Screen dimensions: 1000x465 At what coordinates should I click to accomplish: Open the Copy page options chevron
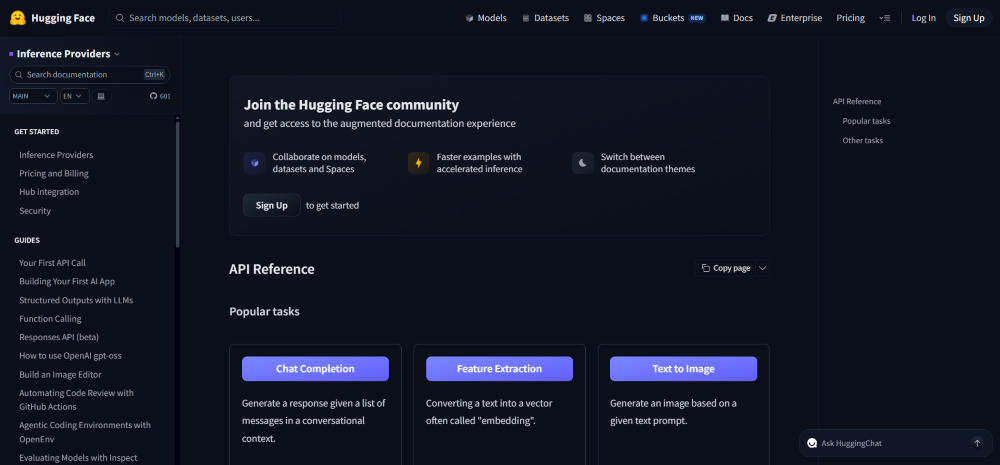tap(763, 268)
